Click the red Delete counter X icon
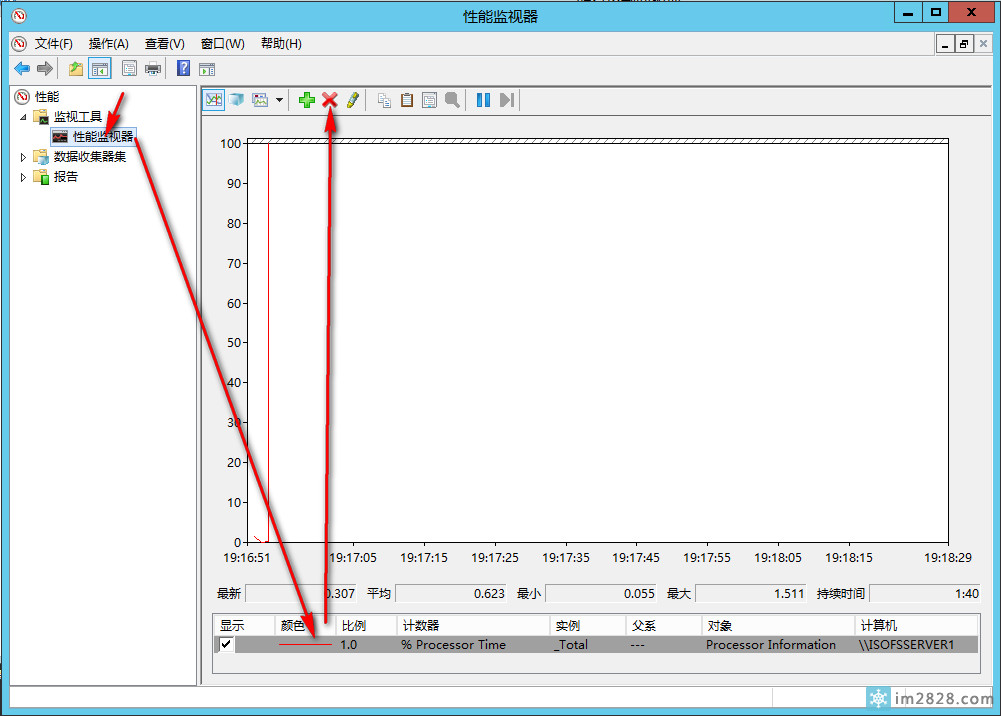Viewport: 1001px width, 716px height. pos(329,100)
